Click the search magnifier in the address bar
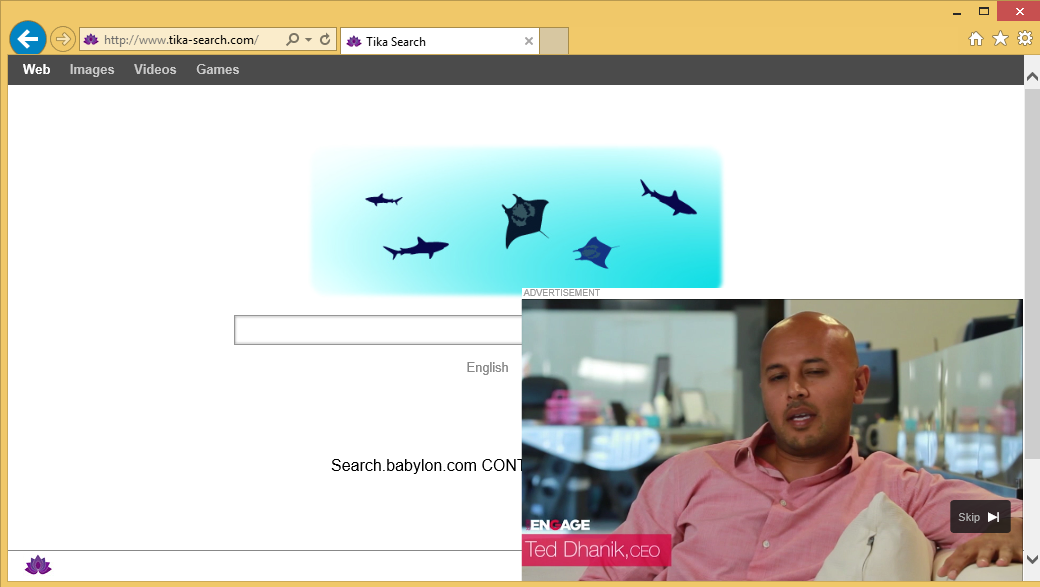1040x587 pixels. tap(293, 38)
